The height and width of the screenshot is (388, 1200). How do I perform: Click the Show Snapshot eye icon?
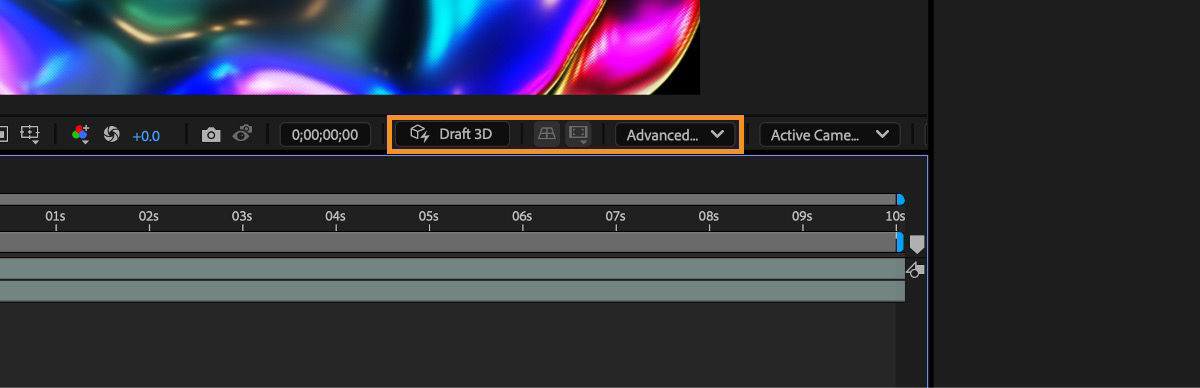[242, 134]
